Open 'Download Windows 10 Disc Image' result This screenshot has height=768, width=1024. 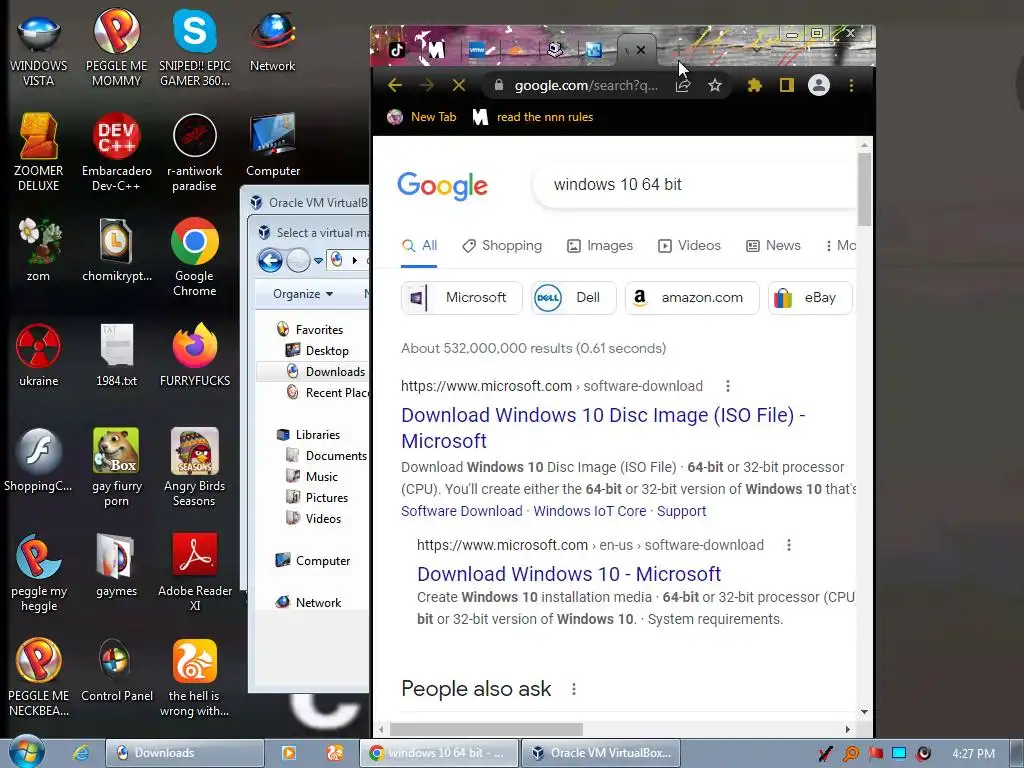click(x=603, y=428)
